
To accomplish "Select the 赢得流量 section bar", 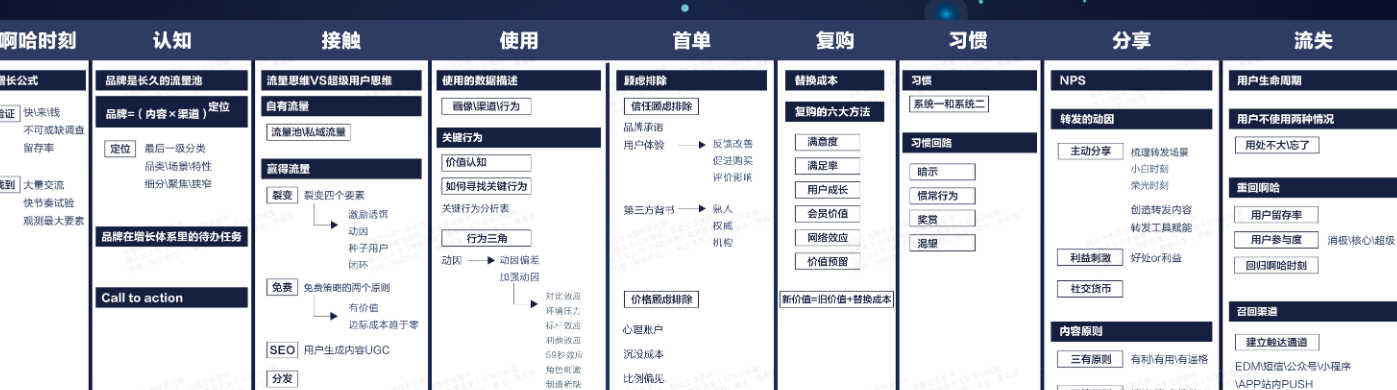I will tap(342, 168).
